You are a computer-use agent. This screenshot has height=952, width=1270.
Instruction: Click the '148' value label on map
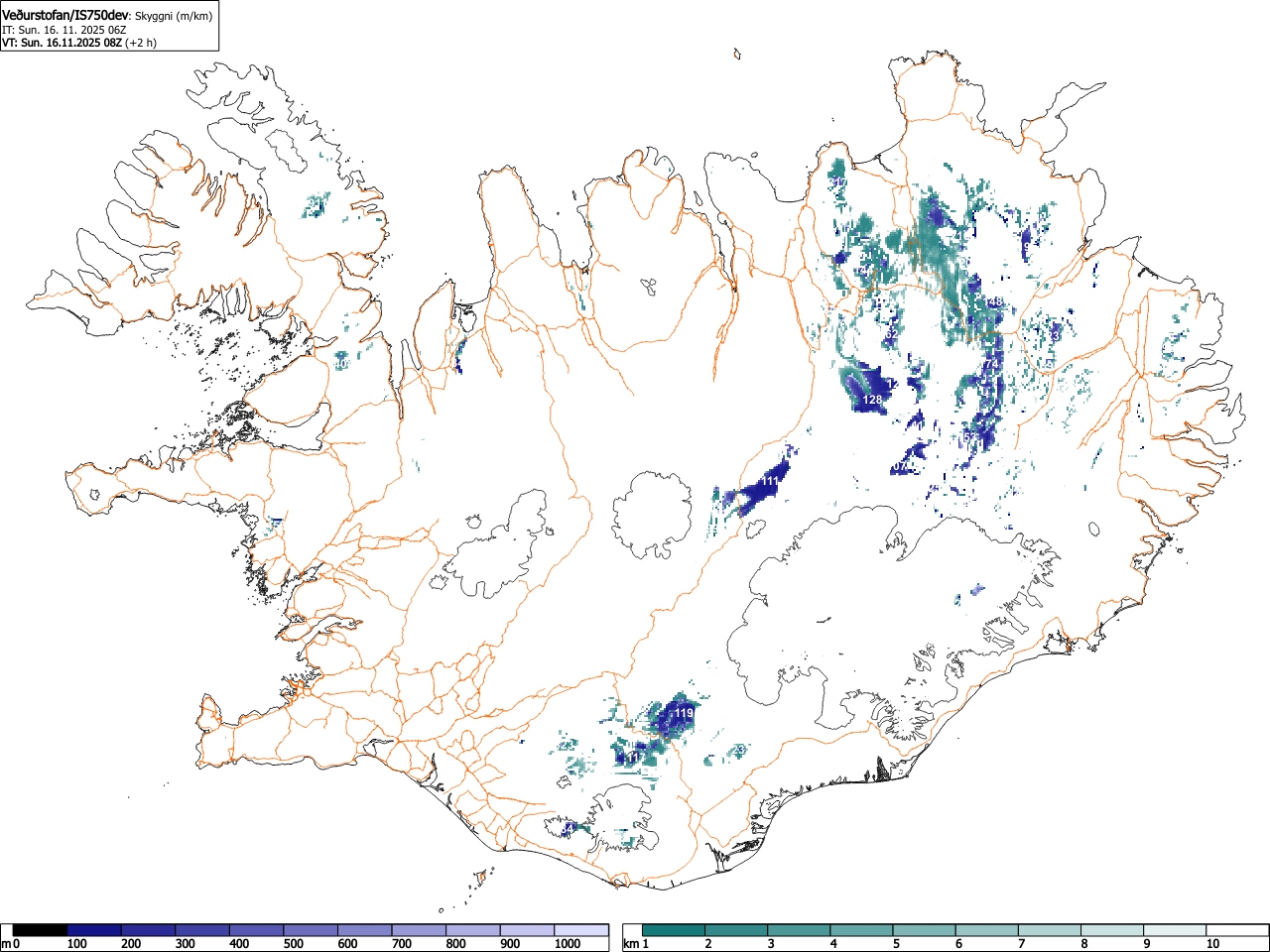(995, 302)
